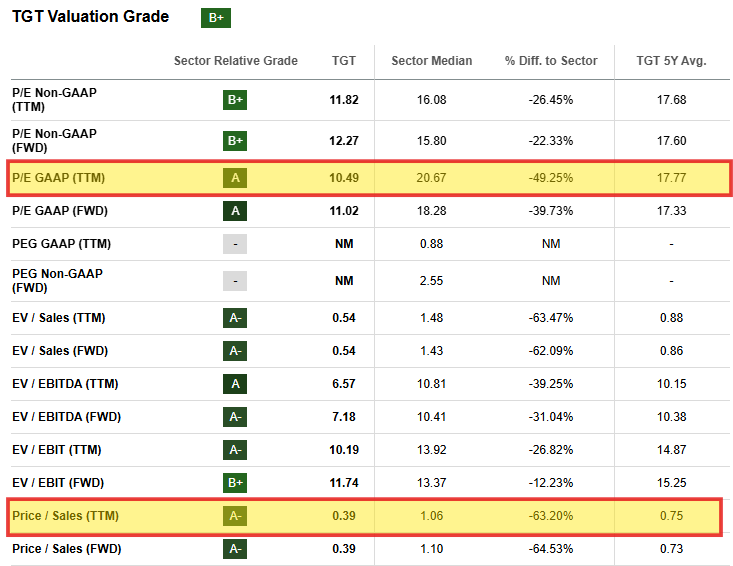The height and width of the screenshot is (566, 733).
Task: Select the Price / Sales (TTM) row label
Action: point(65,516)
